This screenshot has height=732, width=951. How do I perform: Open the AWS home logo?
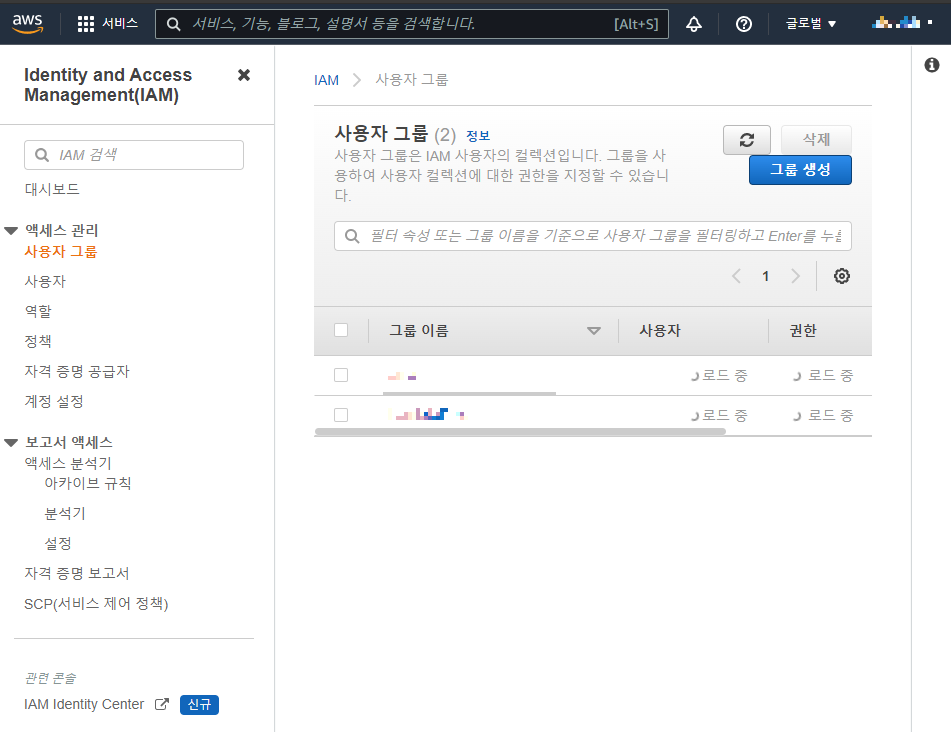28,24
